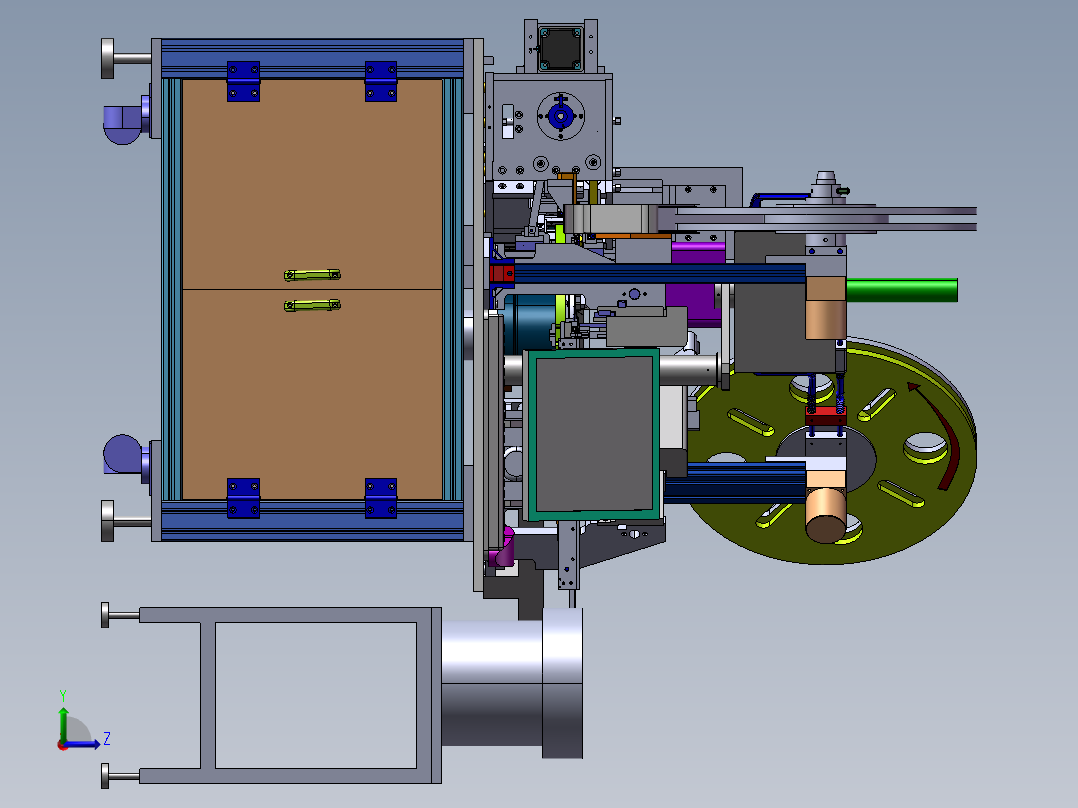Select the dark grey panel with green frame

pyautogui.click(x=593, y=435)
